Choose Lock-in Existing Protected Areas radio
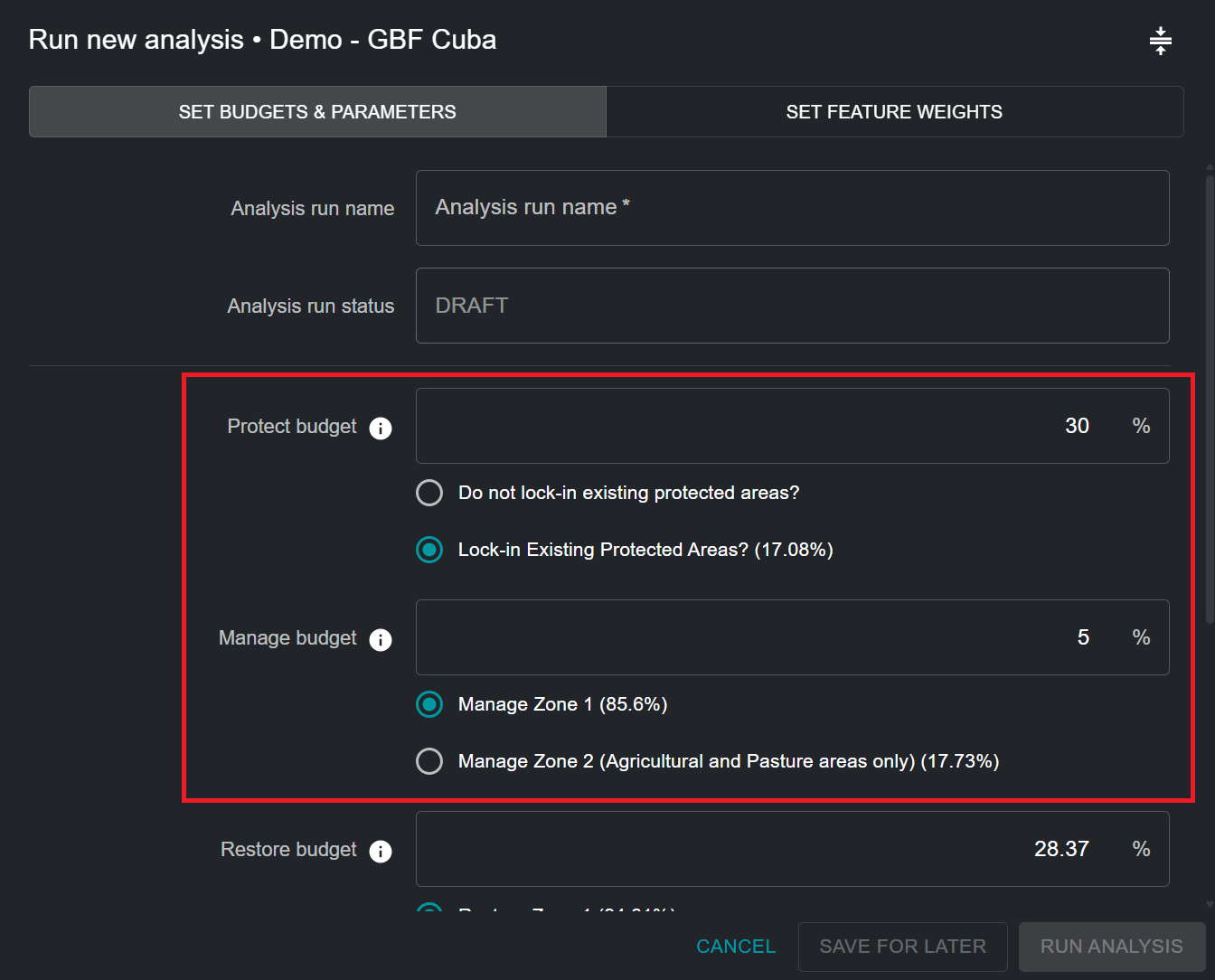 pos(429,550)
